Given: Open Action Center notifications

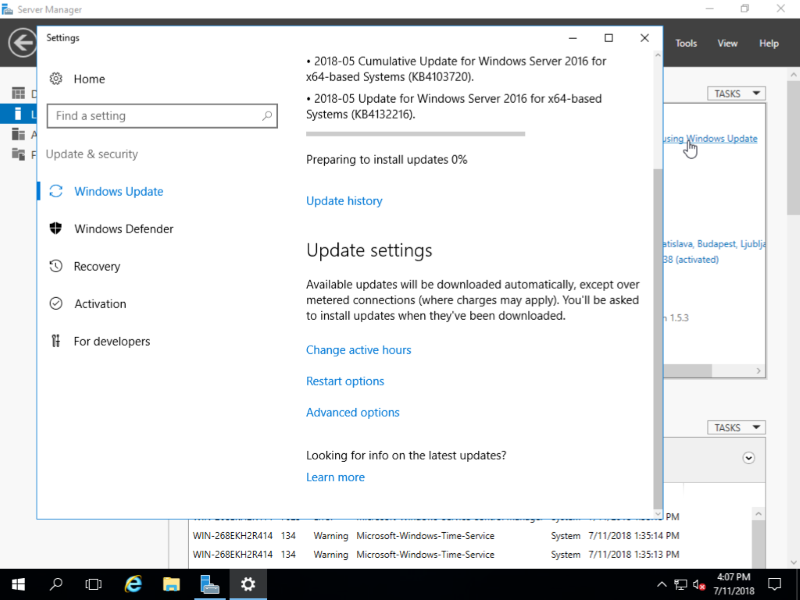Looking at the screenshot, I should (775, 584).
